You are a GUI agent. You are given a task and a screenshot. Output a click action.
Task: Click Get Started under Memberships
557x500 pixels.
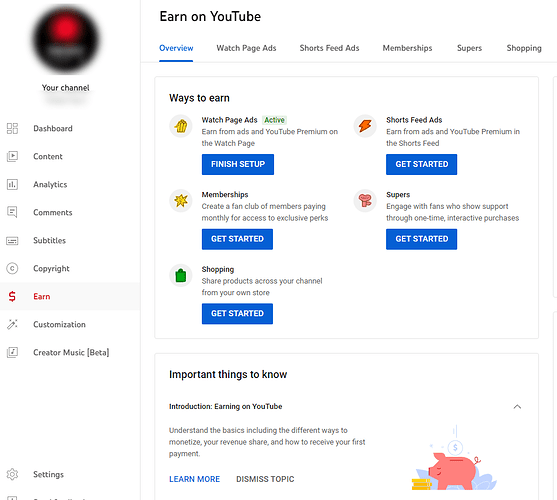(237, 239)
